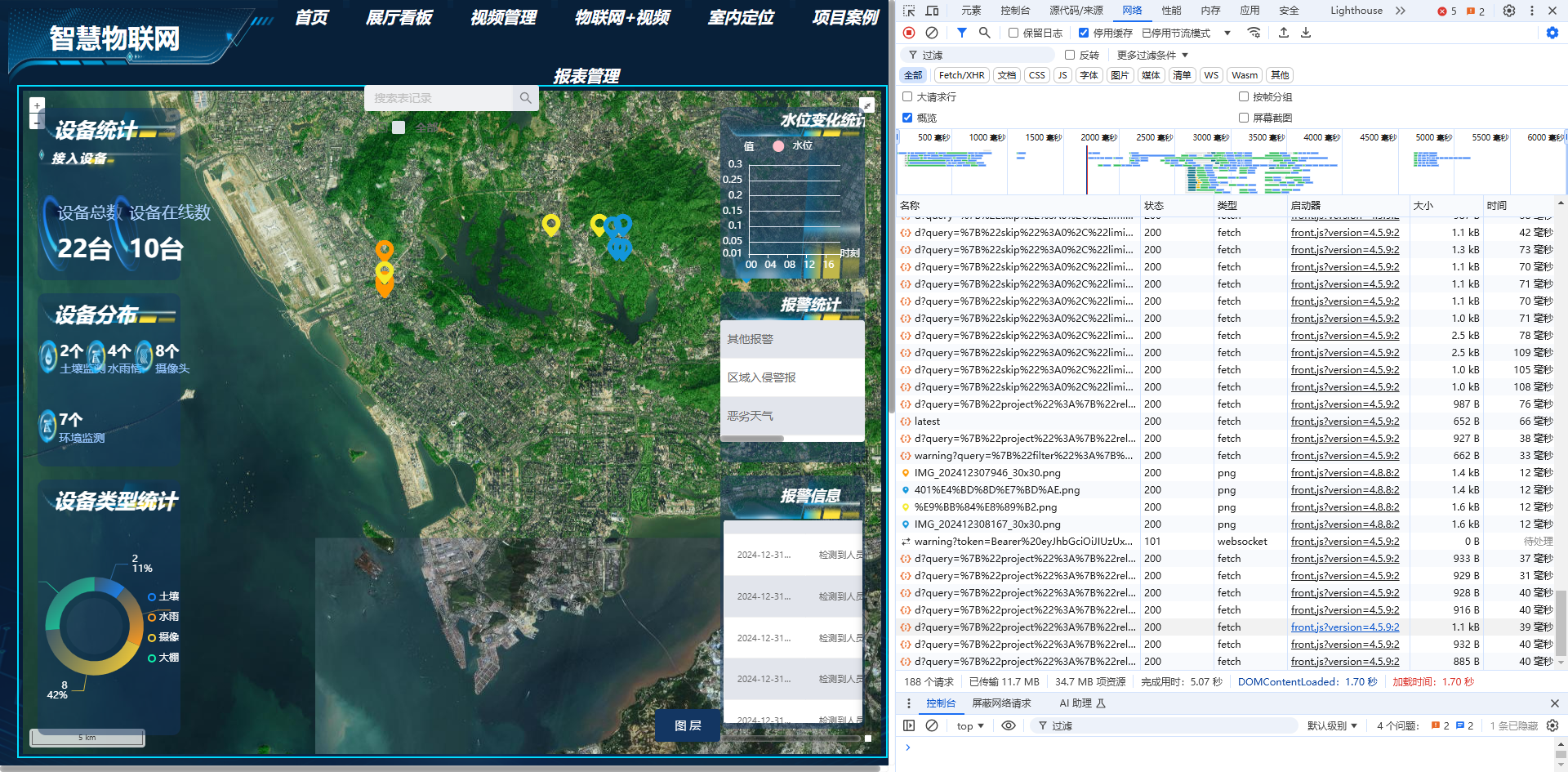This screenshot has height=772, width=1568.
Task: Open network conditions via the wifi gear icon
Action: (1254, 33)
